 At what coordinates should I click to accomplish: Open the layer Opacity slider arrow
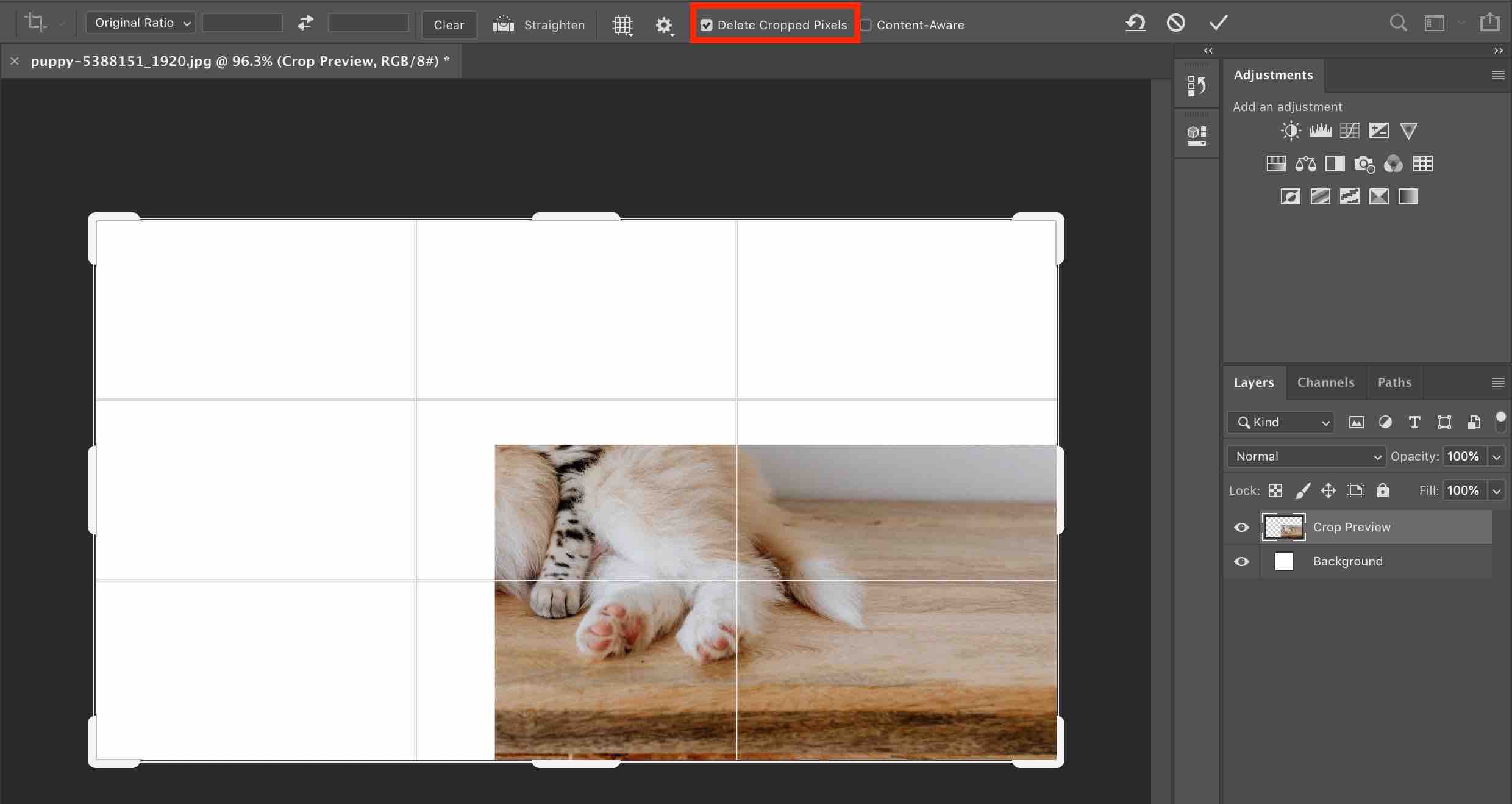(x=1496, y=456)
